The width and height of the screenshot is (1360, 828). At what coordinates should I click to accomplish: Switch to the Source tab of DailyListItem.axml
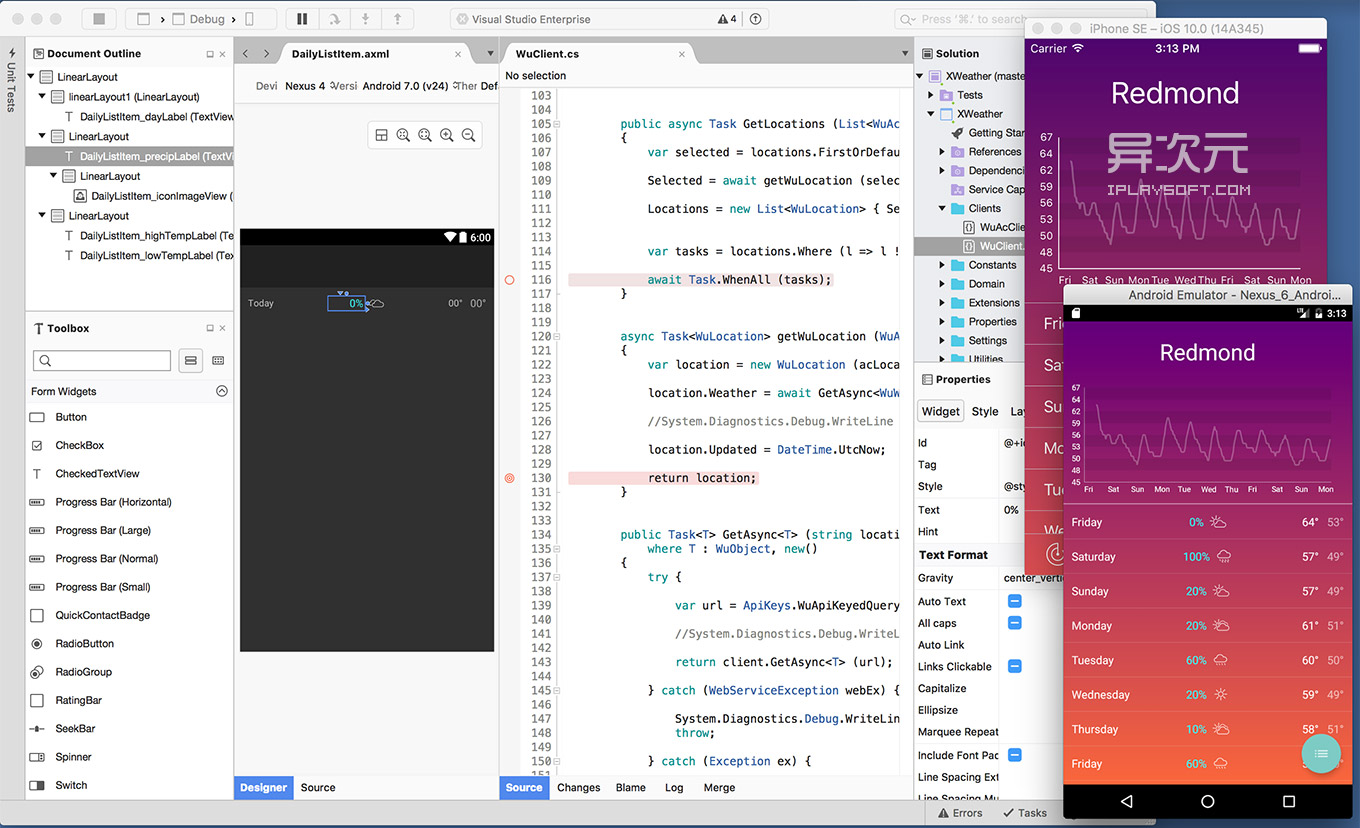click(317, 787)
